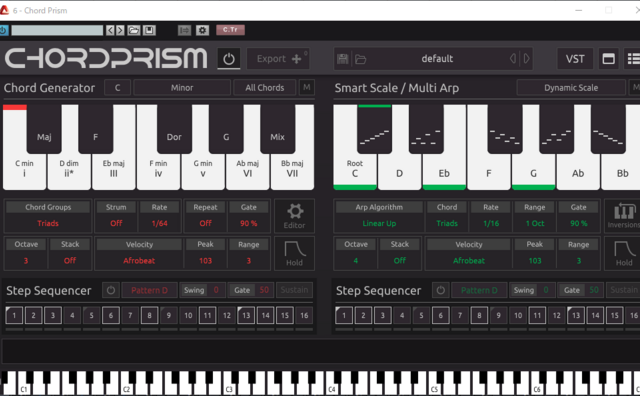The image size is (640, 396).
Task: Select the left Pattern D menu
Action: (149, 290)
